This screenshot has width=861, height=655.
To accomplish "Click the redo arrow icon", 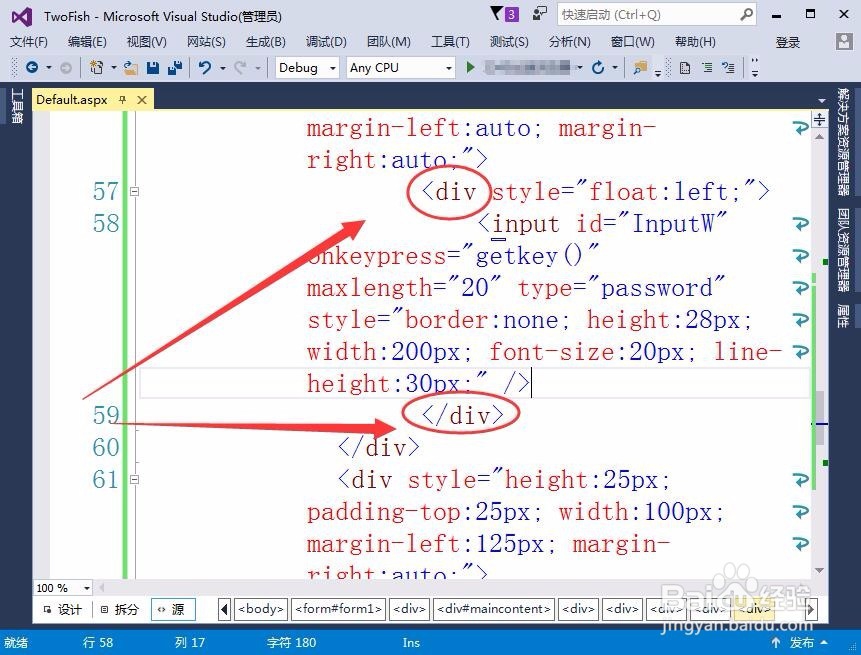I will pos(239,68).
